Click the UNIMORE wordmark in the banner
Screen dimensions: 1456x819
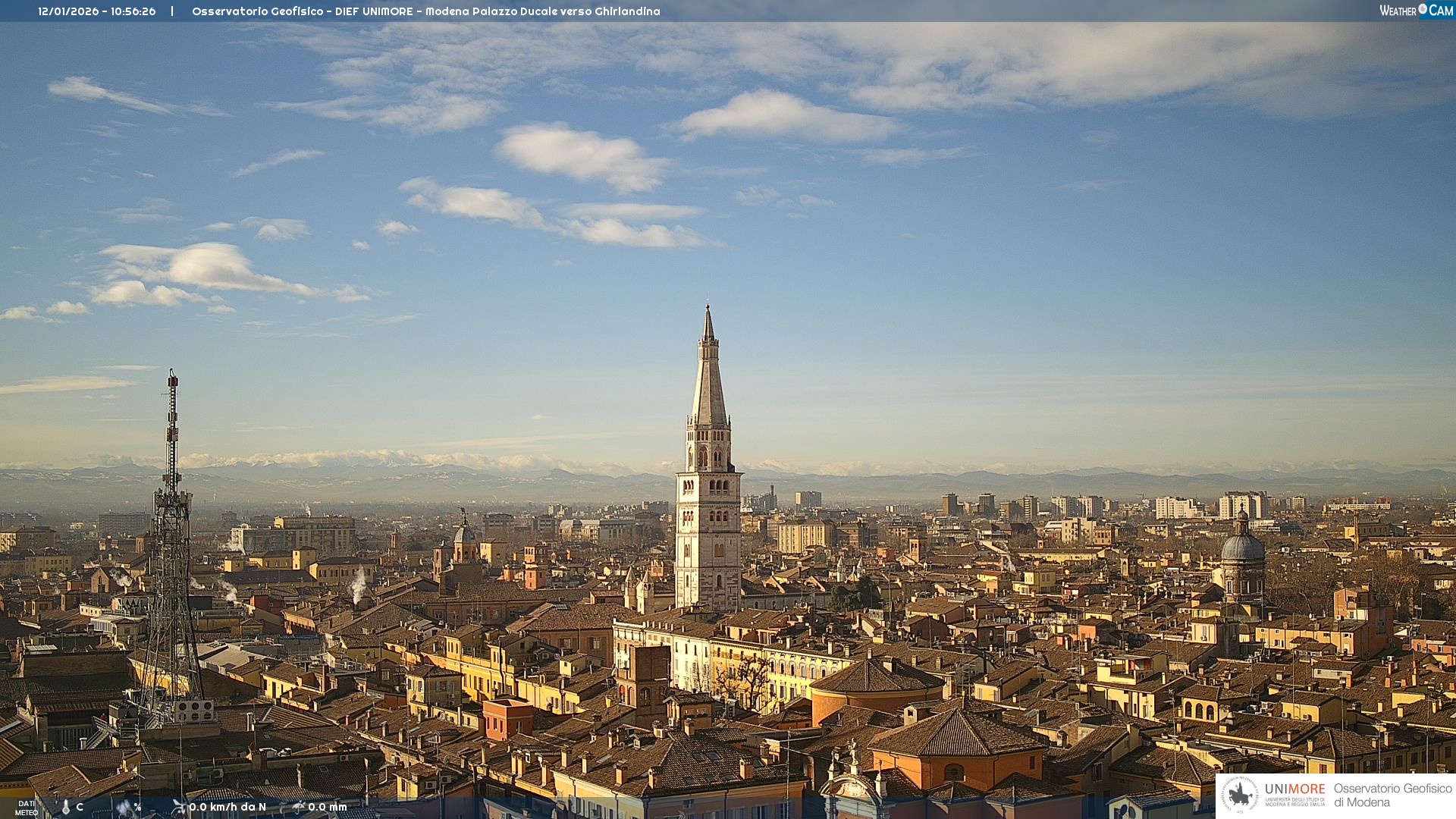(x=1294, y=789)
